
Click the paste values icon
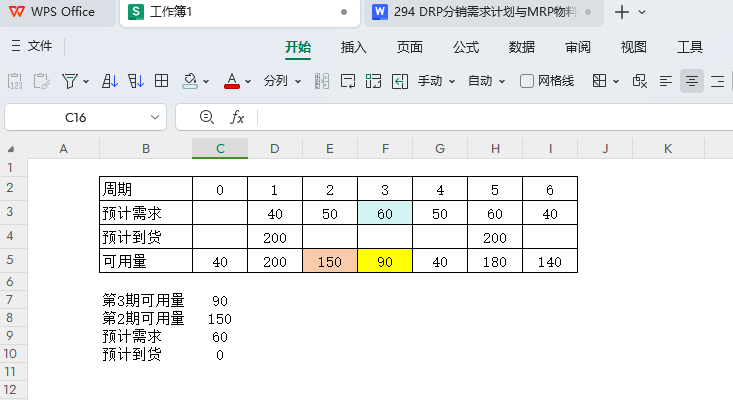point(15,81)
